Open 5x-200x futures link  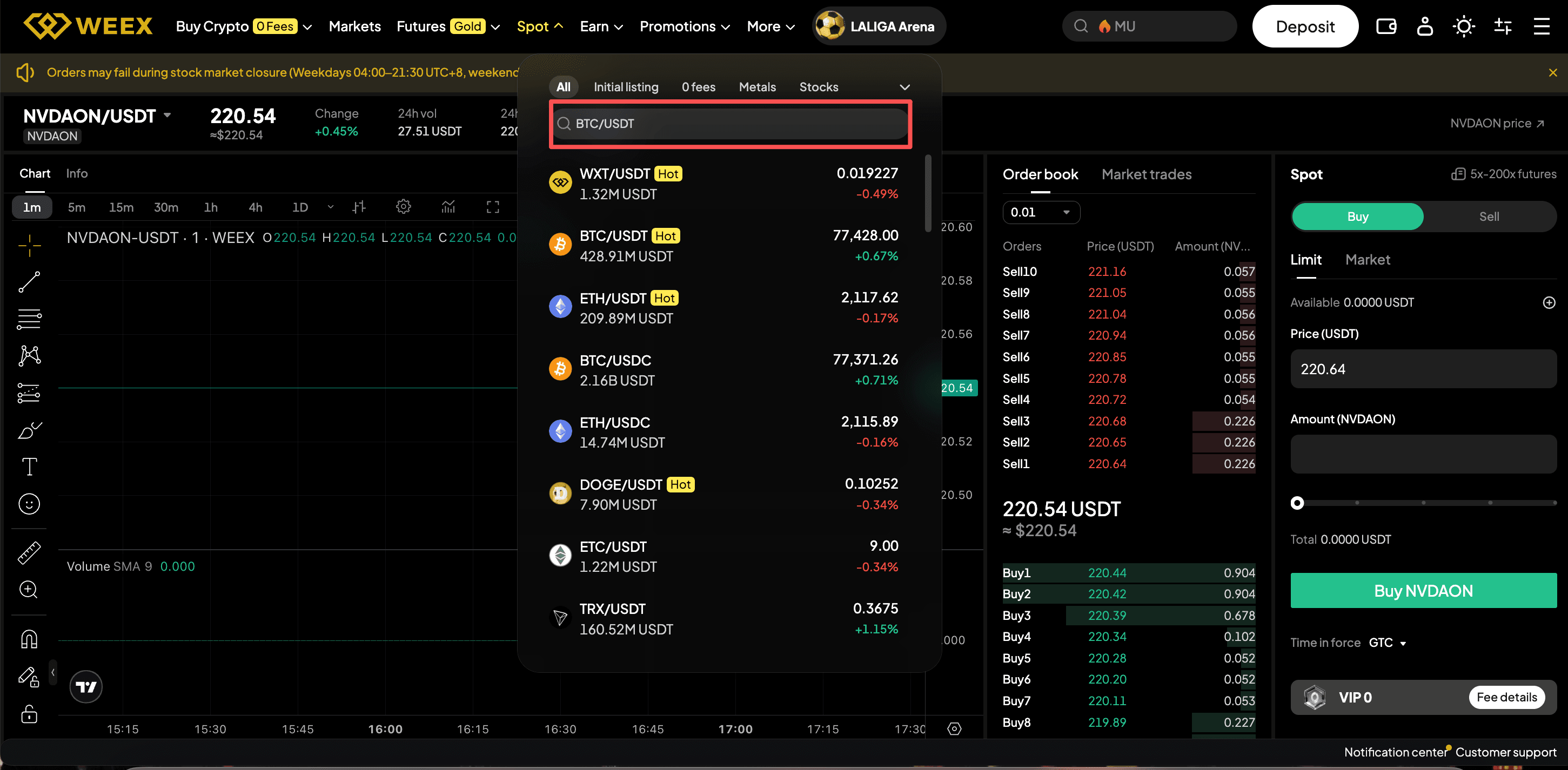1504,174
